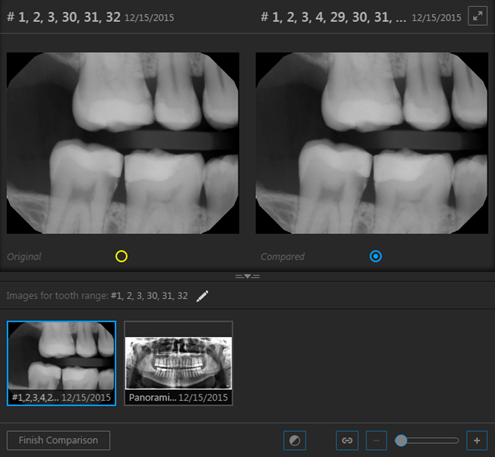
Task: Select the blue Compared image radio
Action: 376,256
